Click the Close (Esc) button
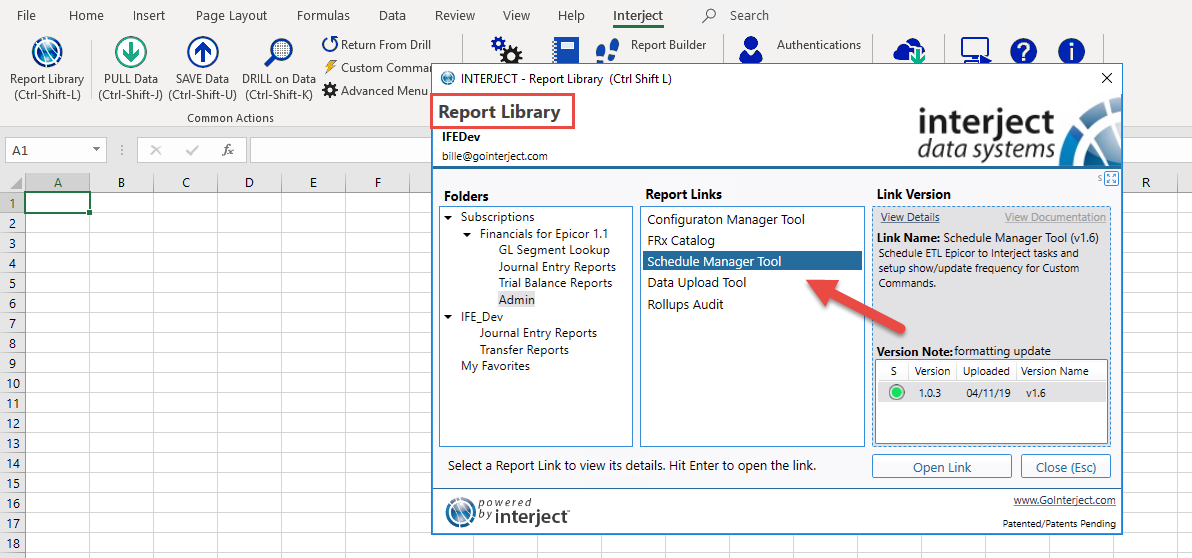 click(1066, 467)
